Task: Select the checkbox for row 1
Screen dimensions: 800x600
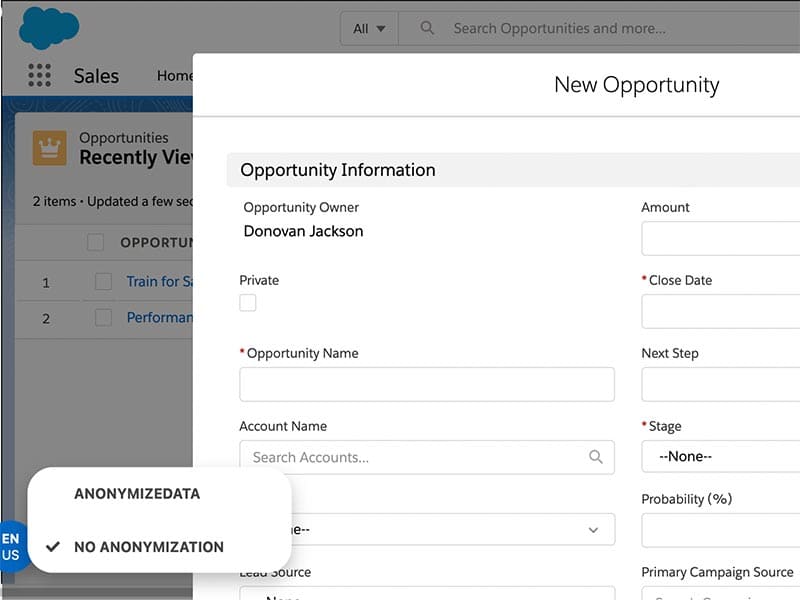Action: coord(103,282)
